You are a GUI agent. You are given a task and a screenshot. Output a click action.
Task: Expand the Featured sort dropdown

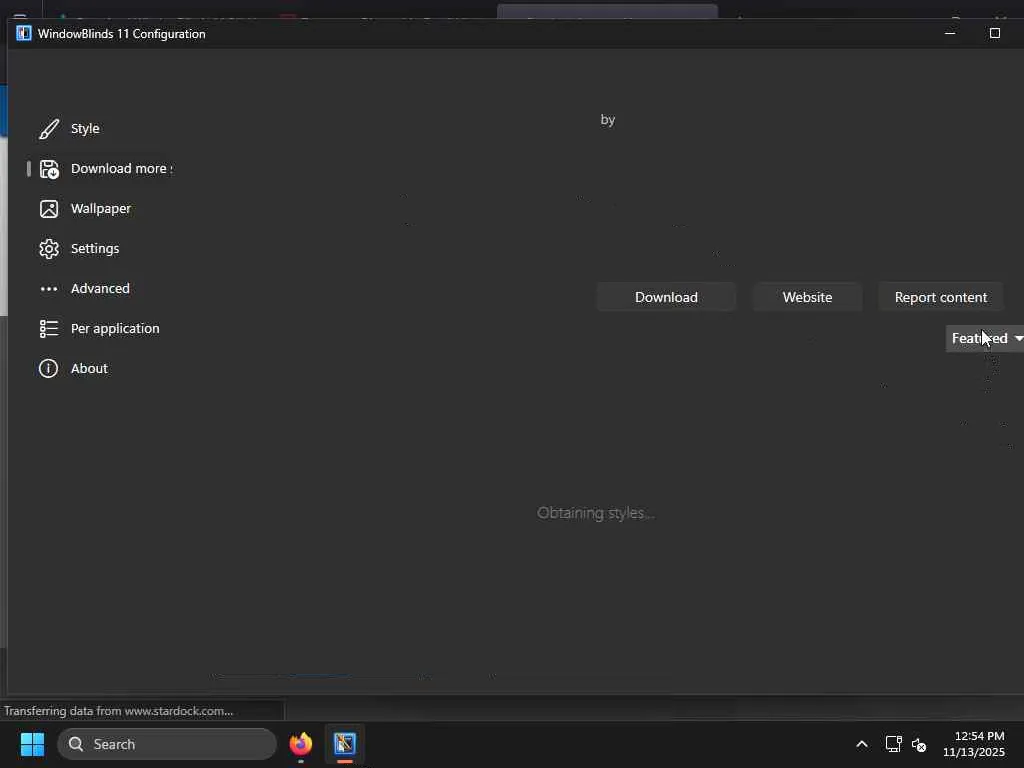point(985,338)
